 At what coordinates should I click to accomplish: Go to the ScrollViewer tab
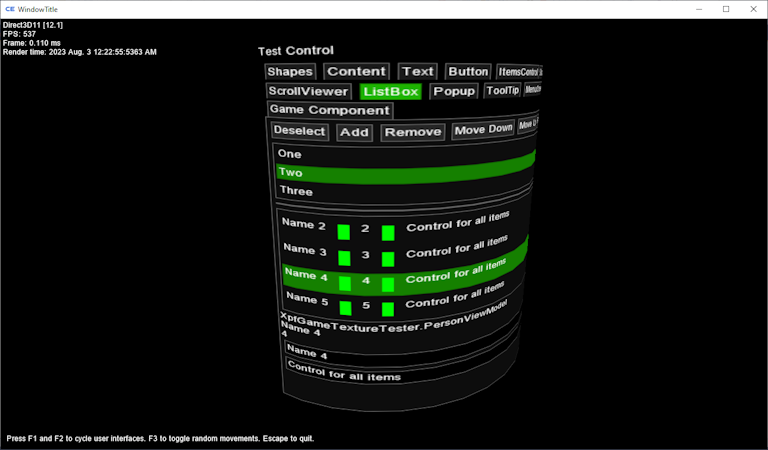pyautogui.click(x=308, y=91)
